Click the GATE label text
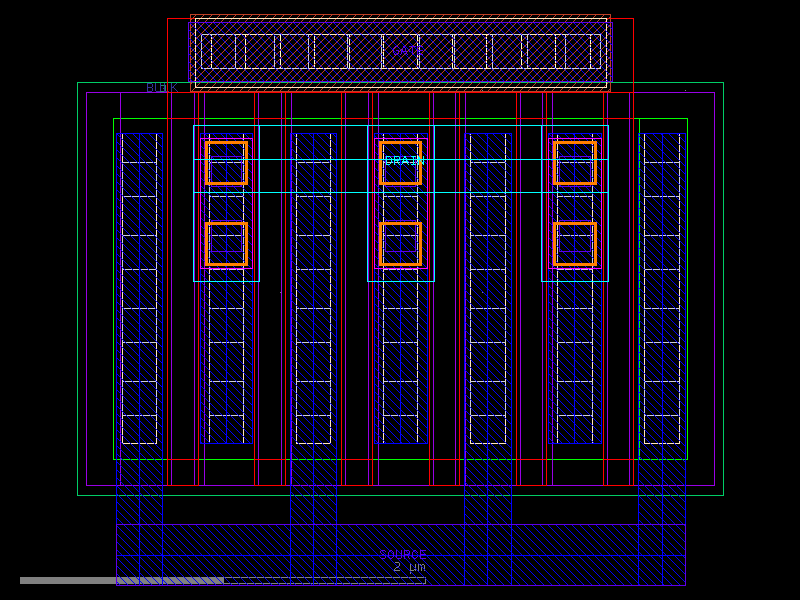Screen dimensions: 800x600 click(x=408, y=49)
